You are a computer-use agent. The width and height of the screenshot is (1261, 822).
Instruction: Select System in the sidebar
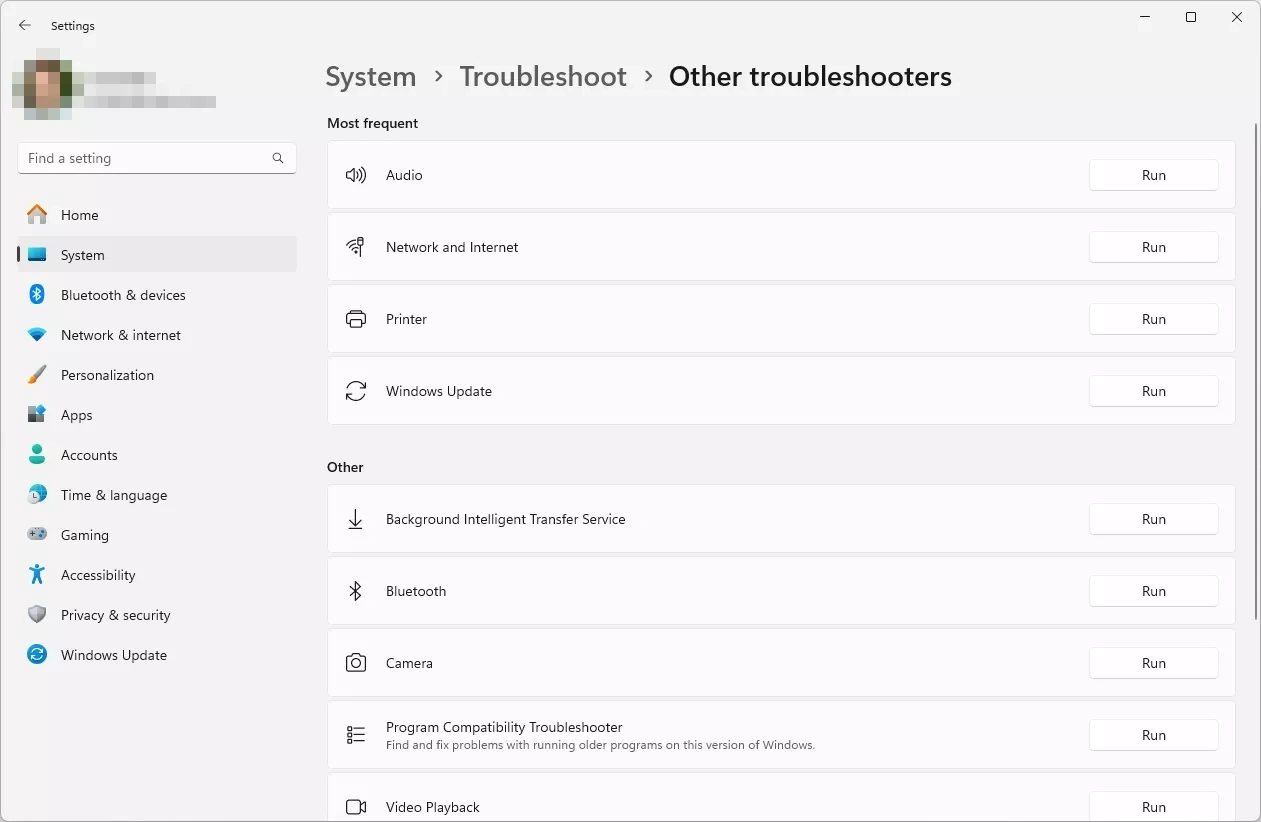(157, 255)
